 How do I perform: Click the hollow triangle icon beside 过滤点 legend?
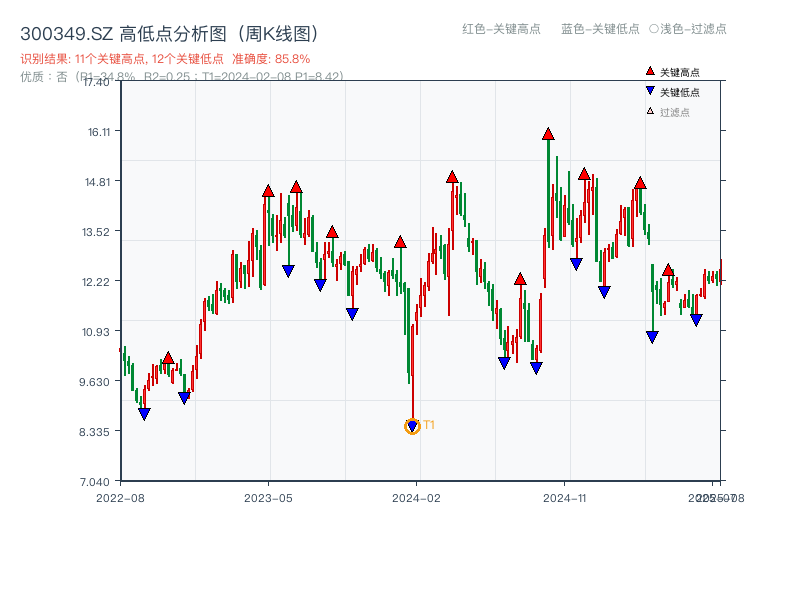tap(650, 111)
